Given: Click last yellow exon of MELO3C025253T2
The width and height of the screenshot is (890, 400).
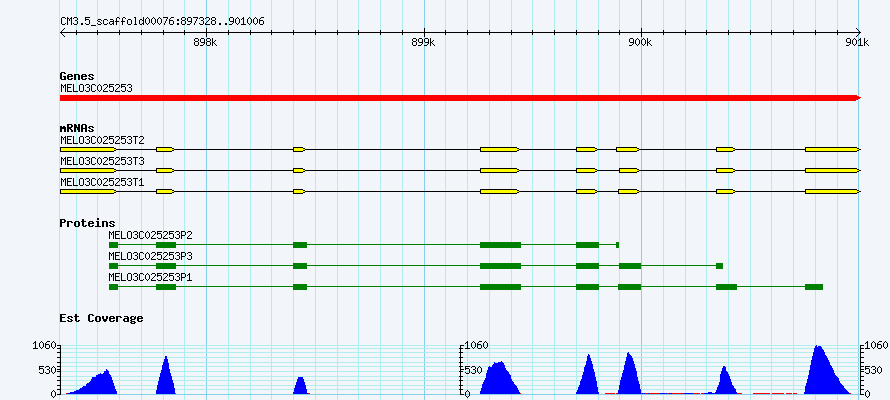Looking at the screenshot, I should coord(833,149).
